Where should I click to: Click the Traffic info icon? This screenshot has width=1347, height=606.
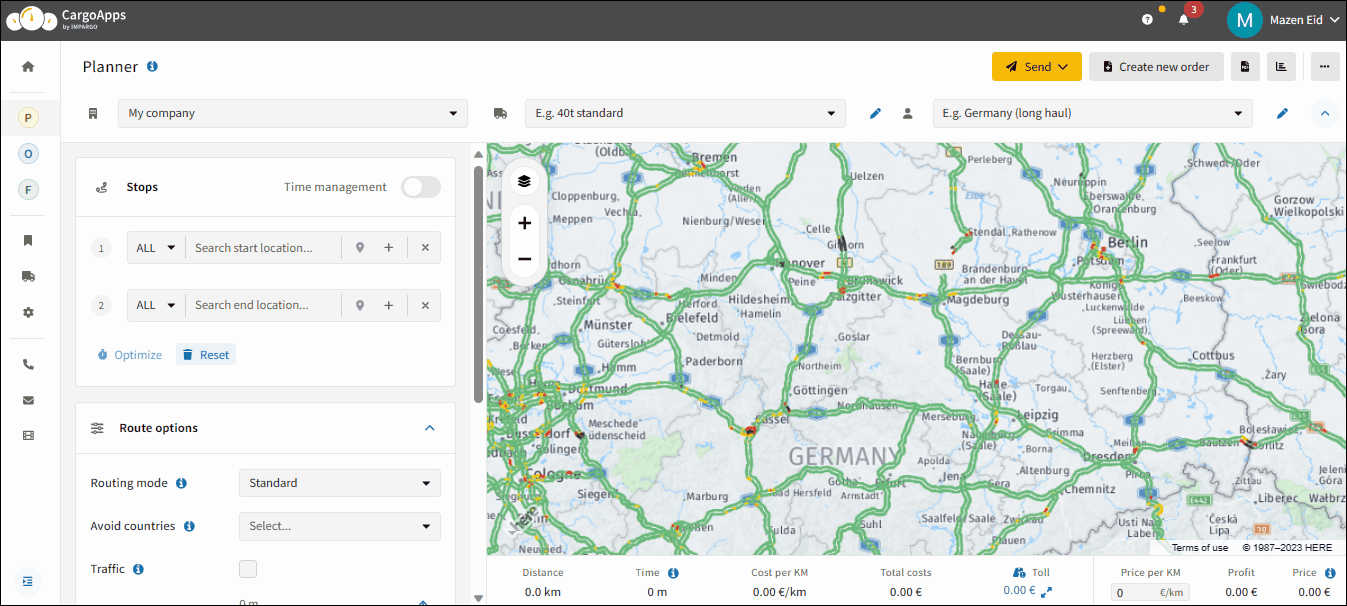coord(138,569)
